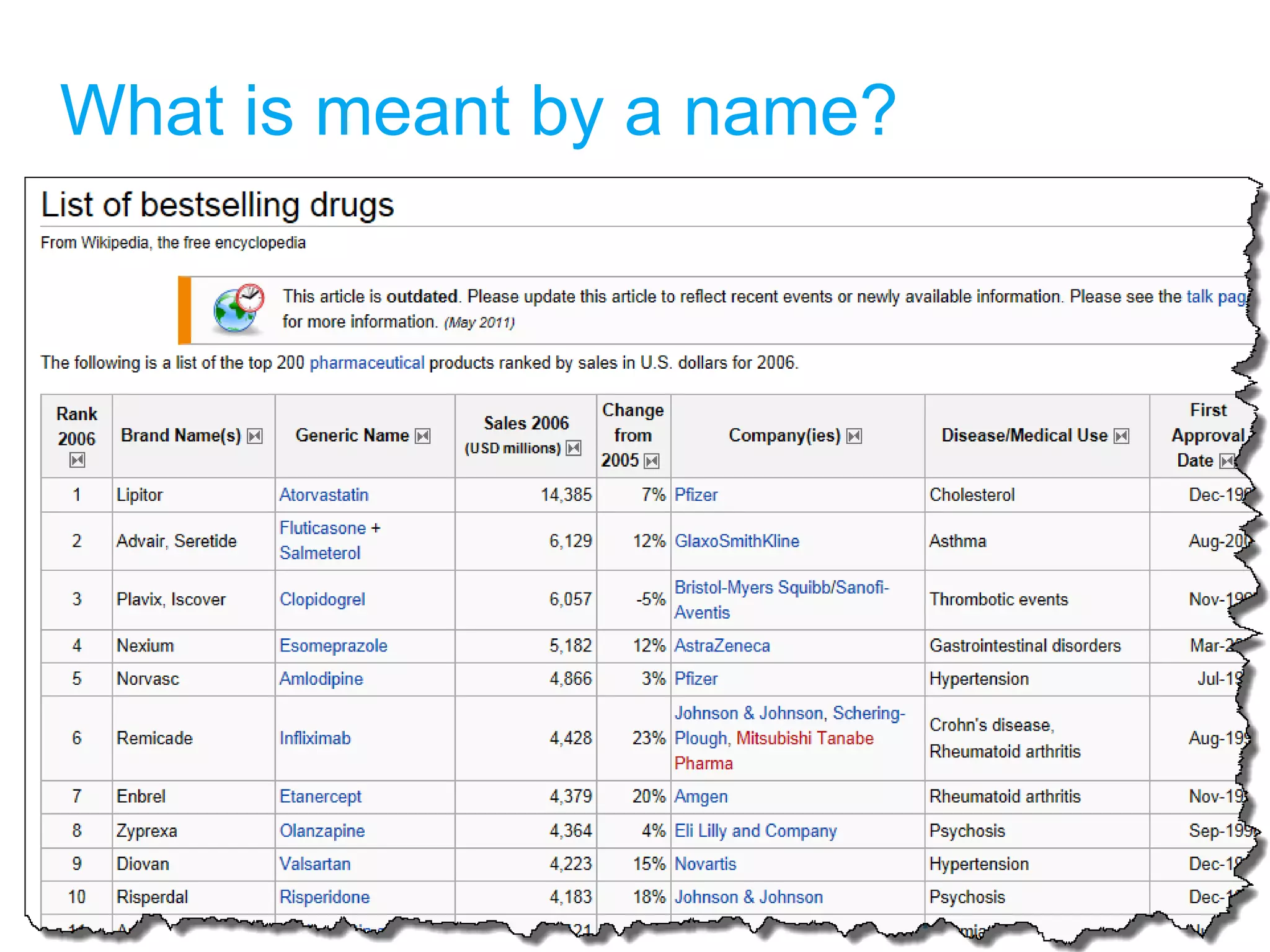Open the AstraZeneca company link
Viewport: 1270px width, 952px height.
722,646
